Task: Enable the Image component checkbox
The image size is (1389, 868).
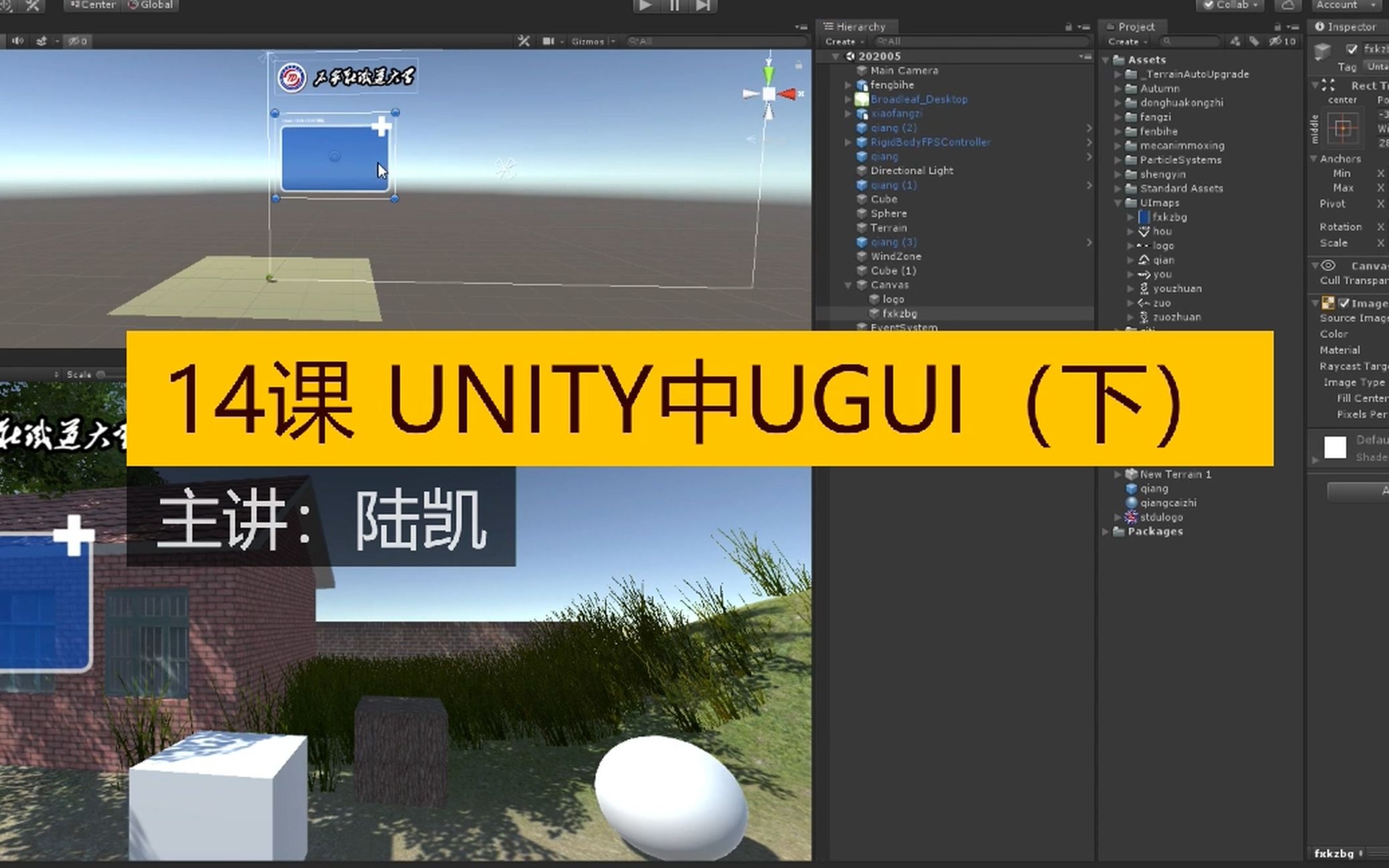Action: pyautogui.click(x=1343, y=303)
